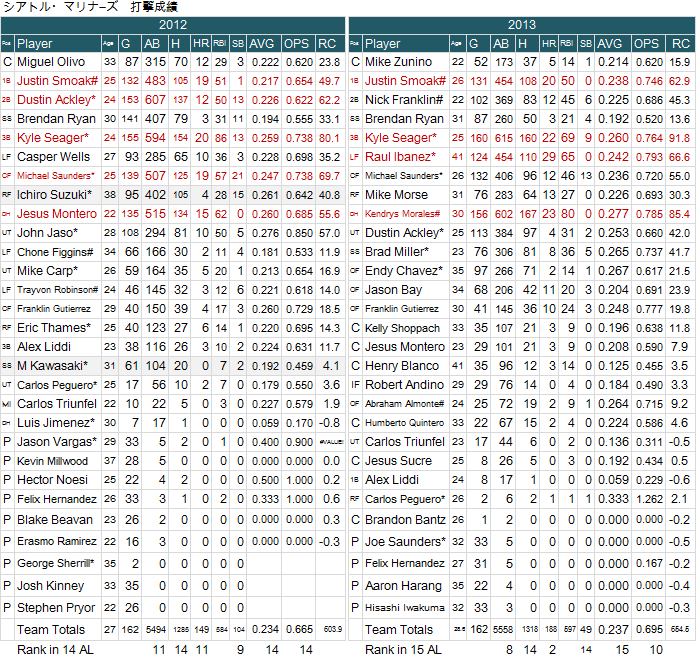Click the 2013 season header
The width and height of the screenshot is (696, 654).
(522, 25)
